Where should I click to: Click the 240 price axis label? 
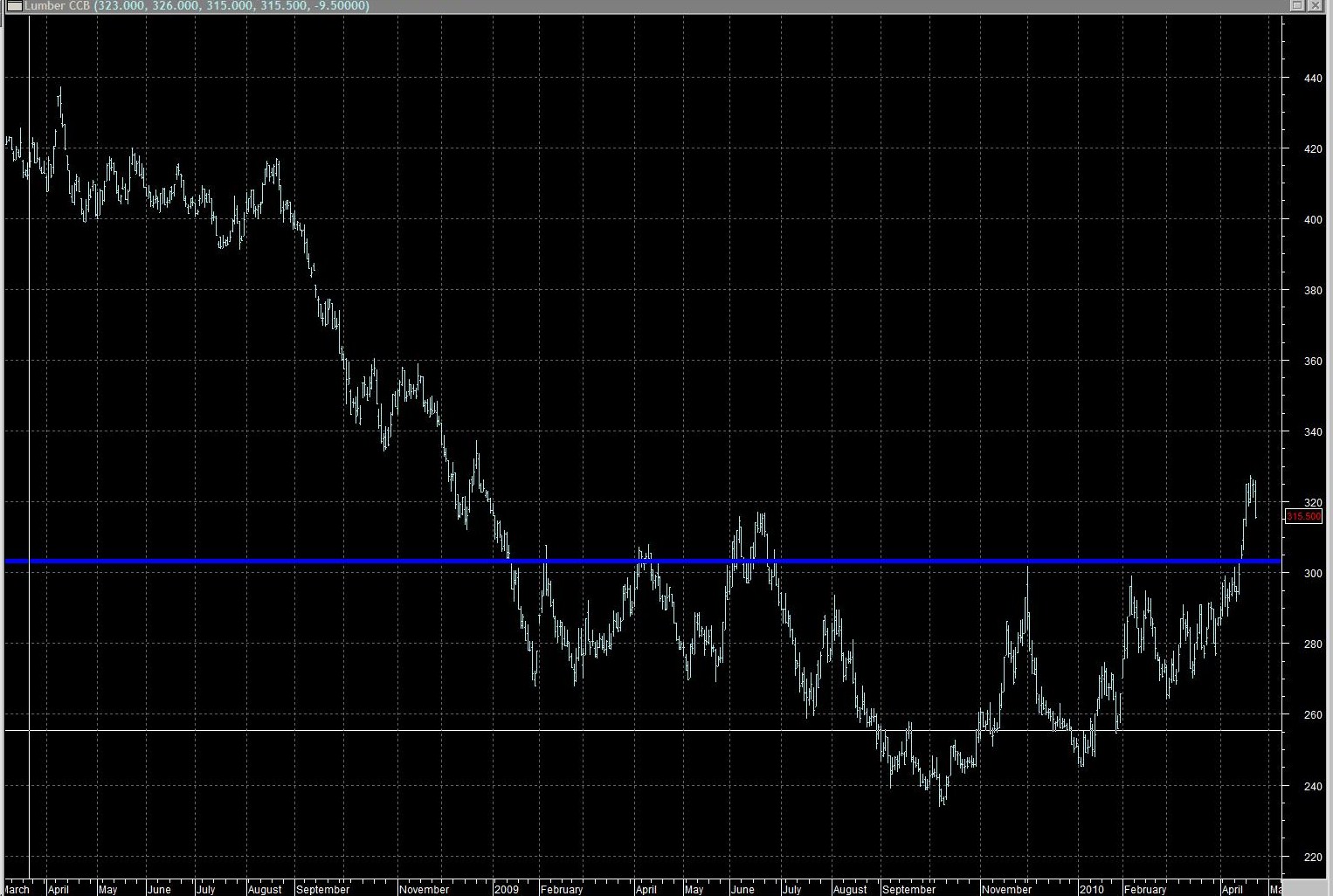click(1312, 787)
